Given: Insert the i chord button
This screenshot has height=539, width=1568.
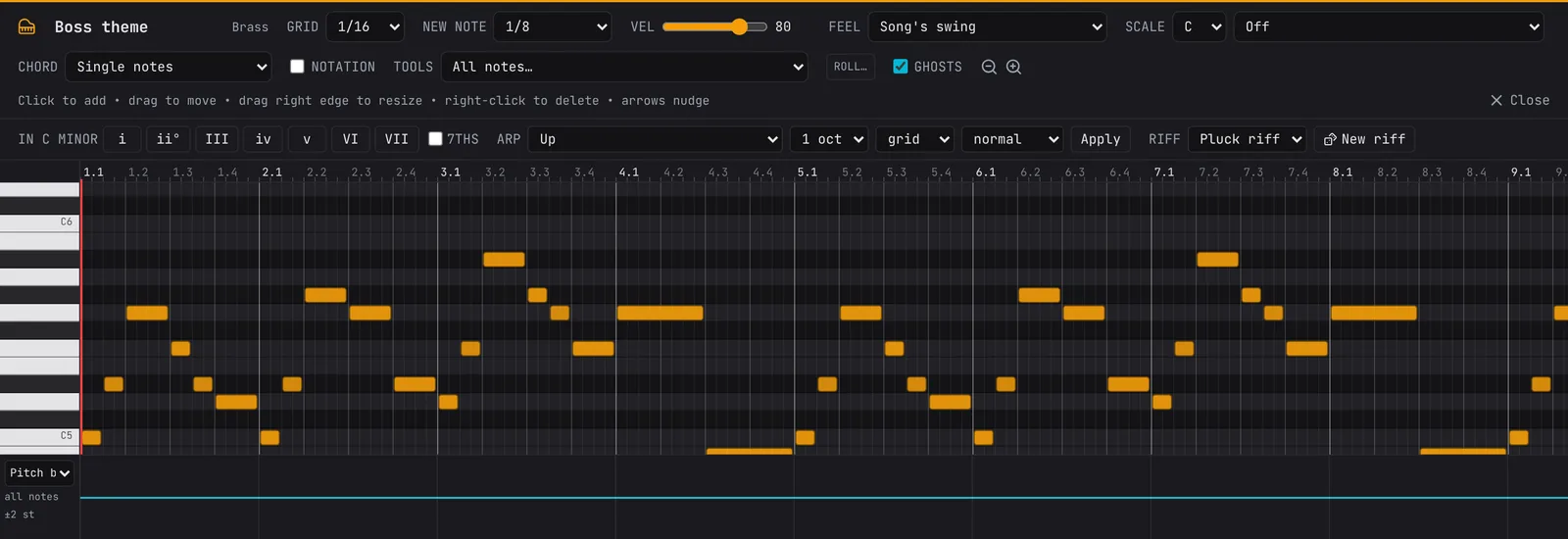Looking at the screenshot, I should tap(122, 139).
